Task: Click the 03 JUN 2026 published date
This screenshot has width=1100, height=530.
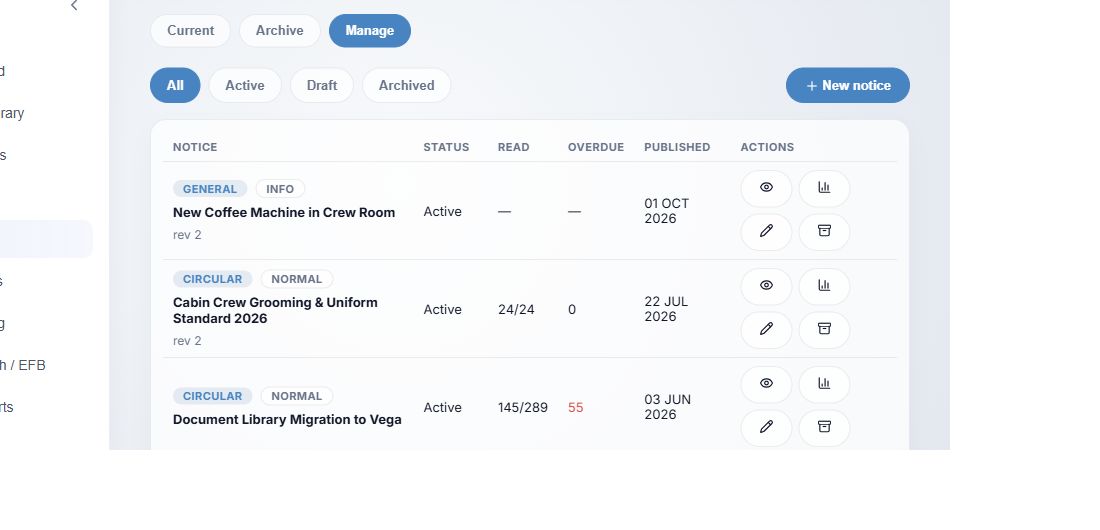Action: point(667,407)
